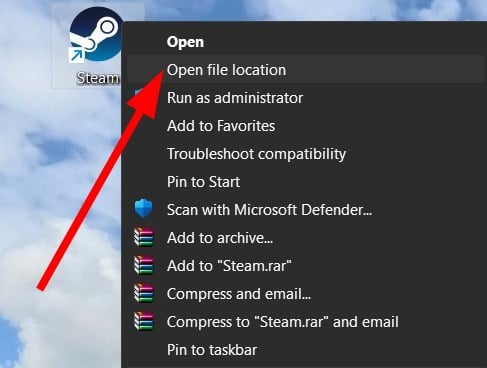Select Open file location
This screenshot has height=368, width=487.
coord(305,70)
